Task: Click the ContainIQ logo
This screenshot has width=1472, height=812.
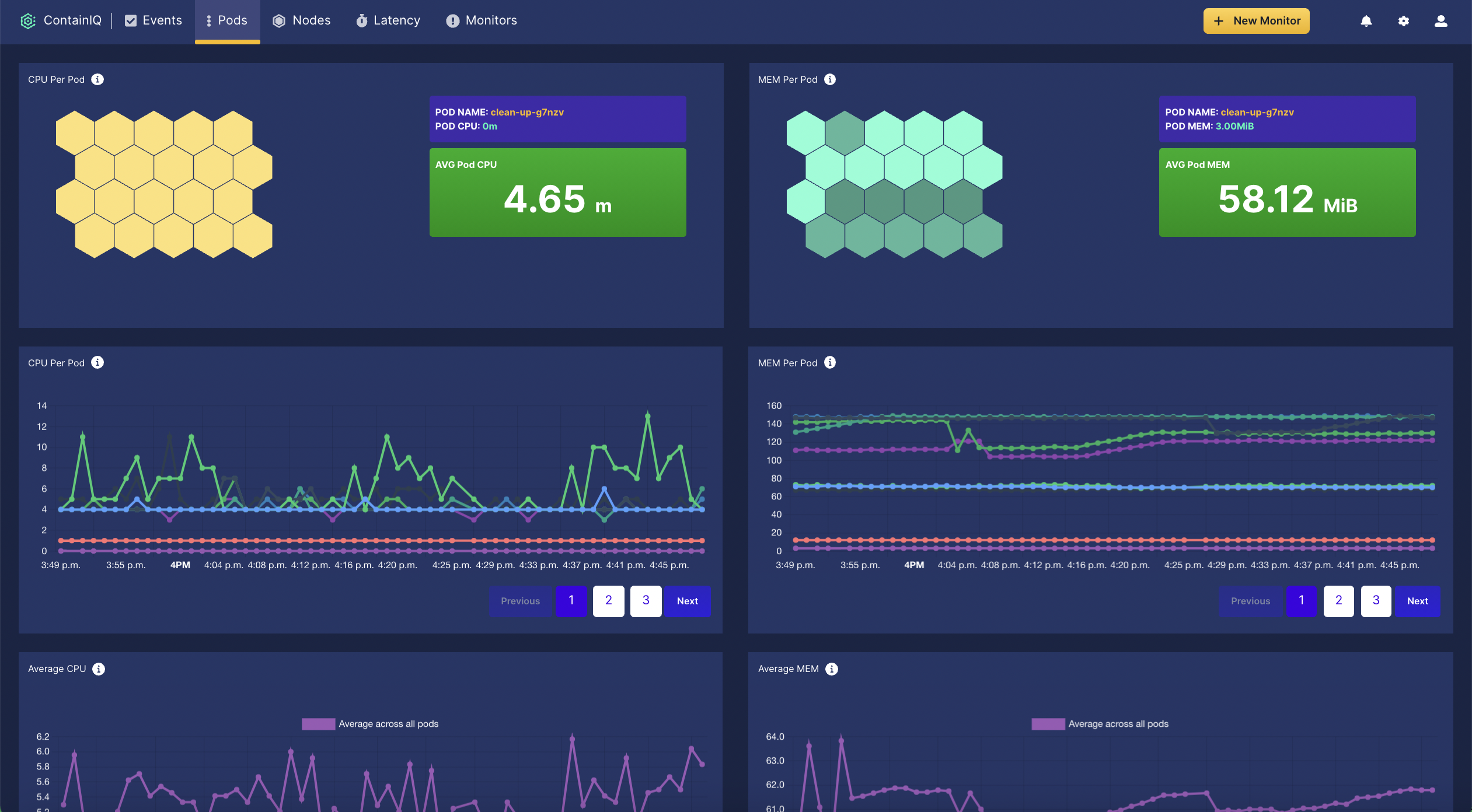Action: point(29,20)
